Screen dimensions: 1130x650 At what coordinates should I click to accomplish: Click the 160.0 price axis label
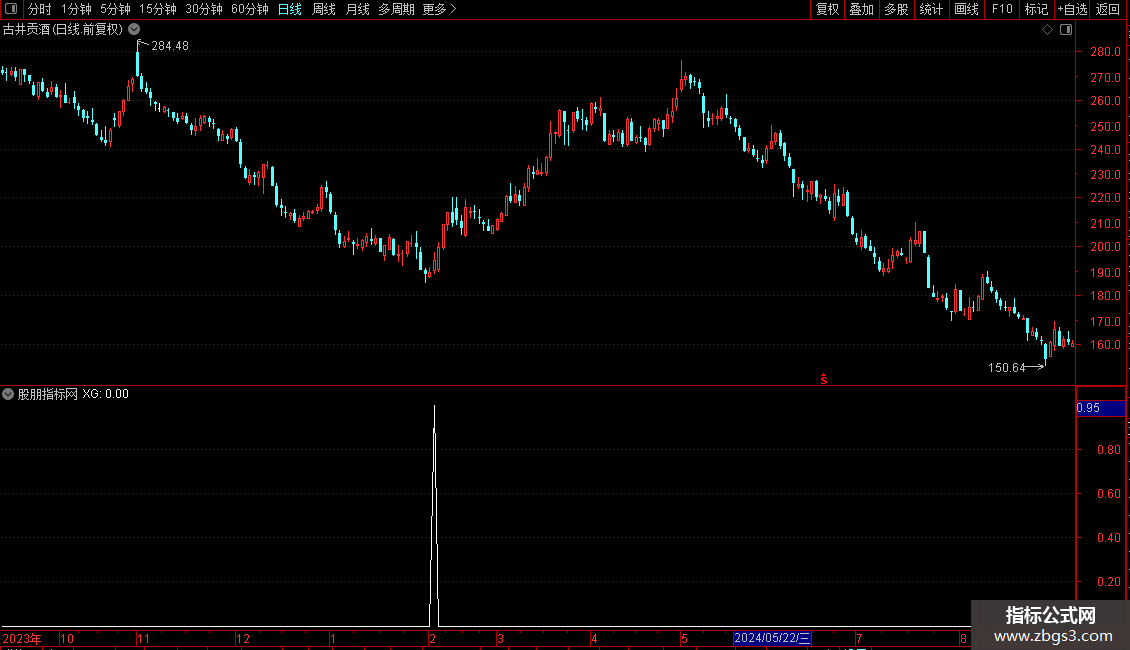(1105, 344)
